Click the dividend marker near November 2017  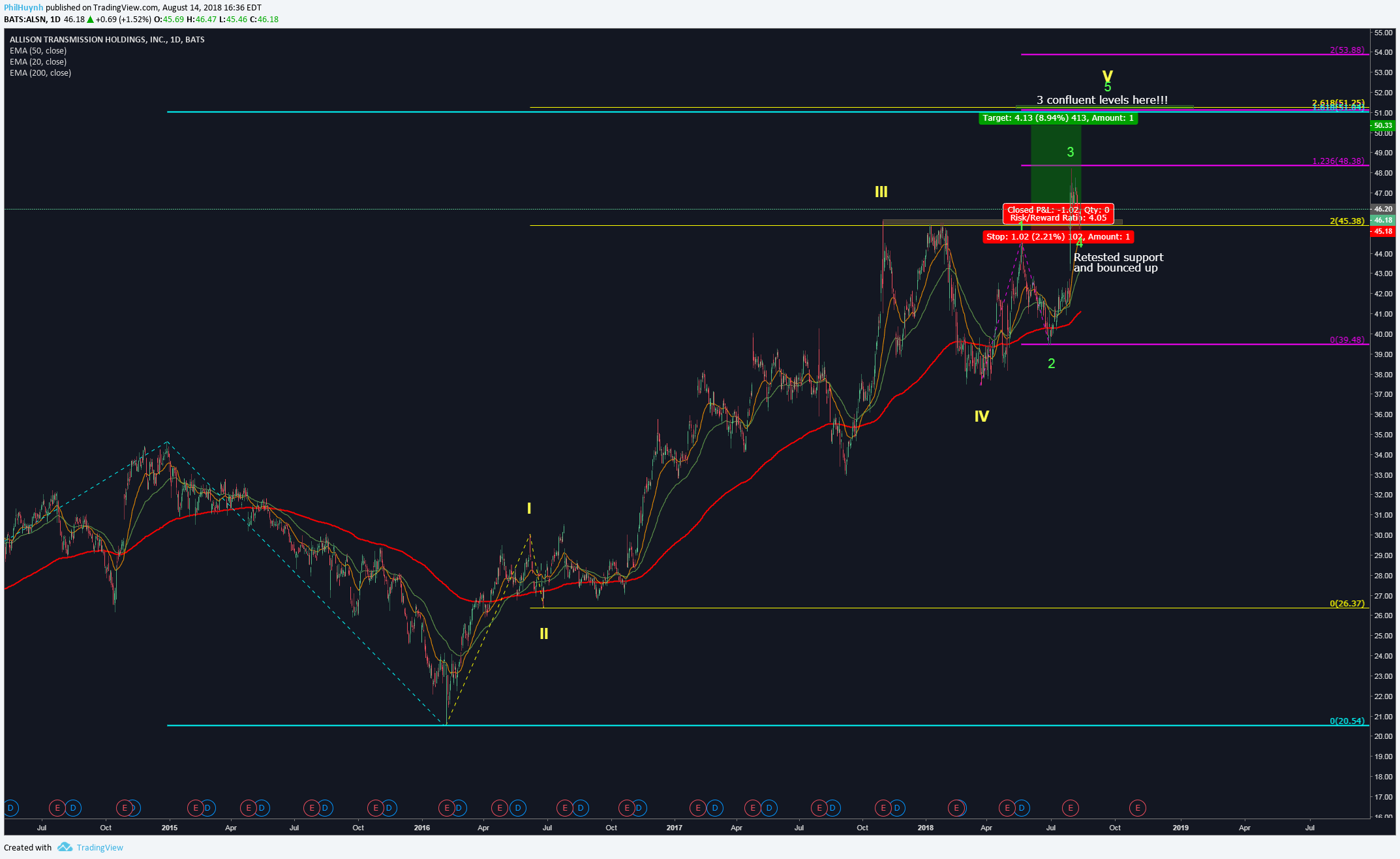click(898, 808)
